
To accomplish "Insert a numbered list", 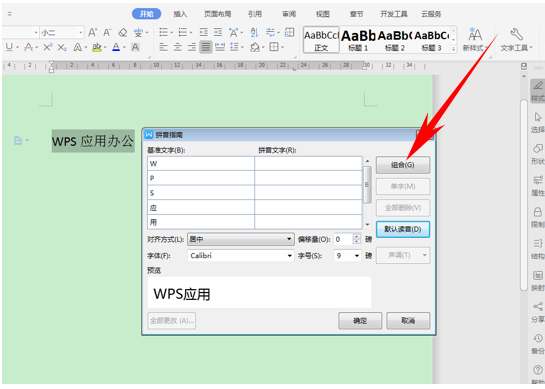I will (x=183, y=33).
